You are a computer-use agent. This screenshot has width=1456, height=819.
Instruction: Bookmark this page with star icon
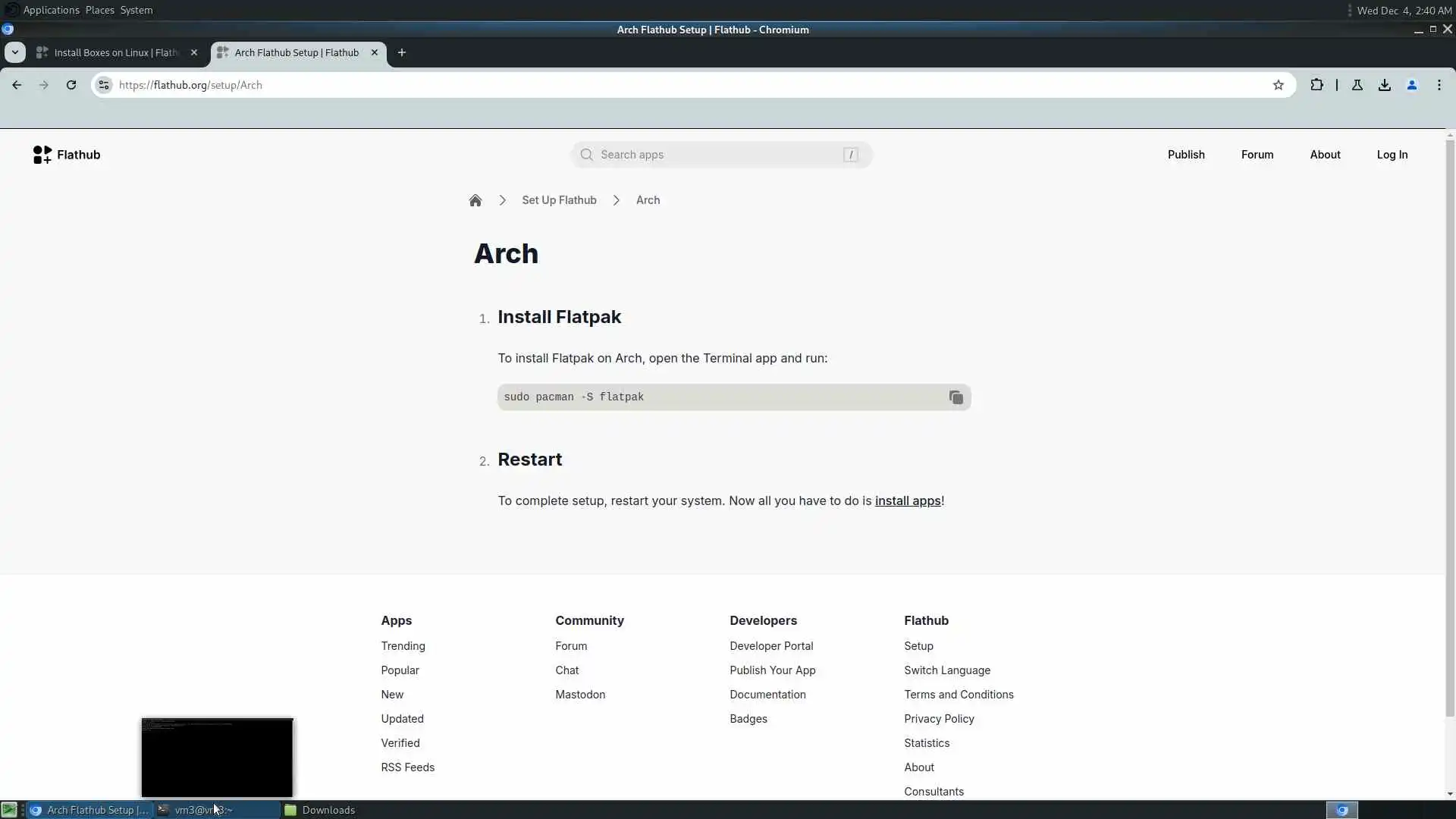[x=1279, y=85]
